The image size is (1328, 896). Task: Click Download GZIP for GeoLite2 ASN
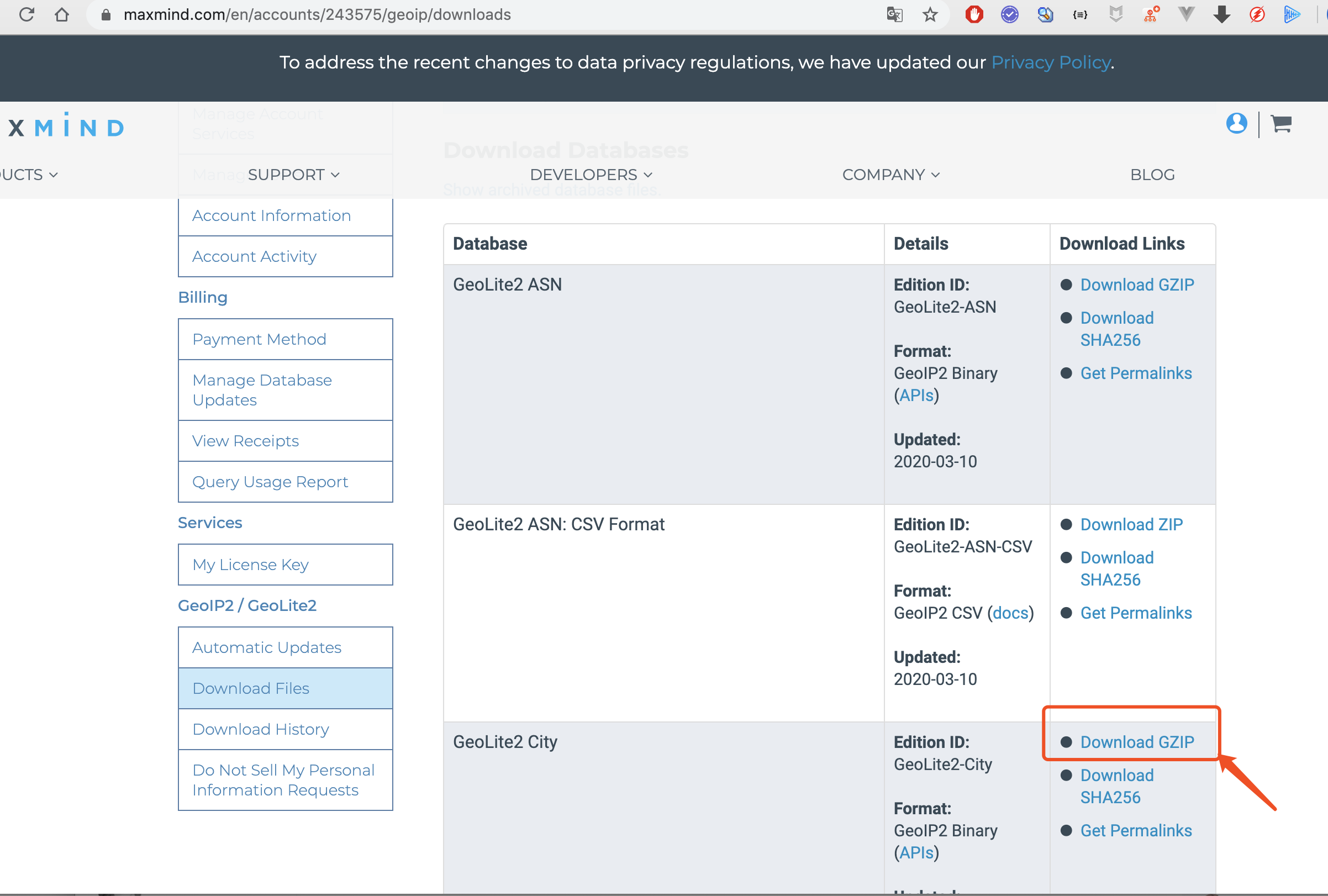pyautogui.click(x=1137, y=284)
